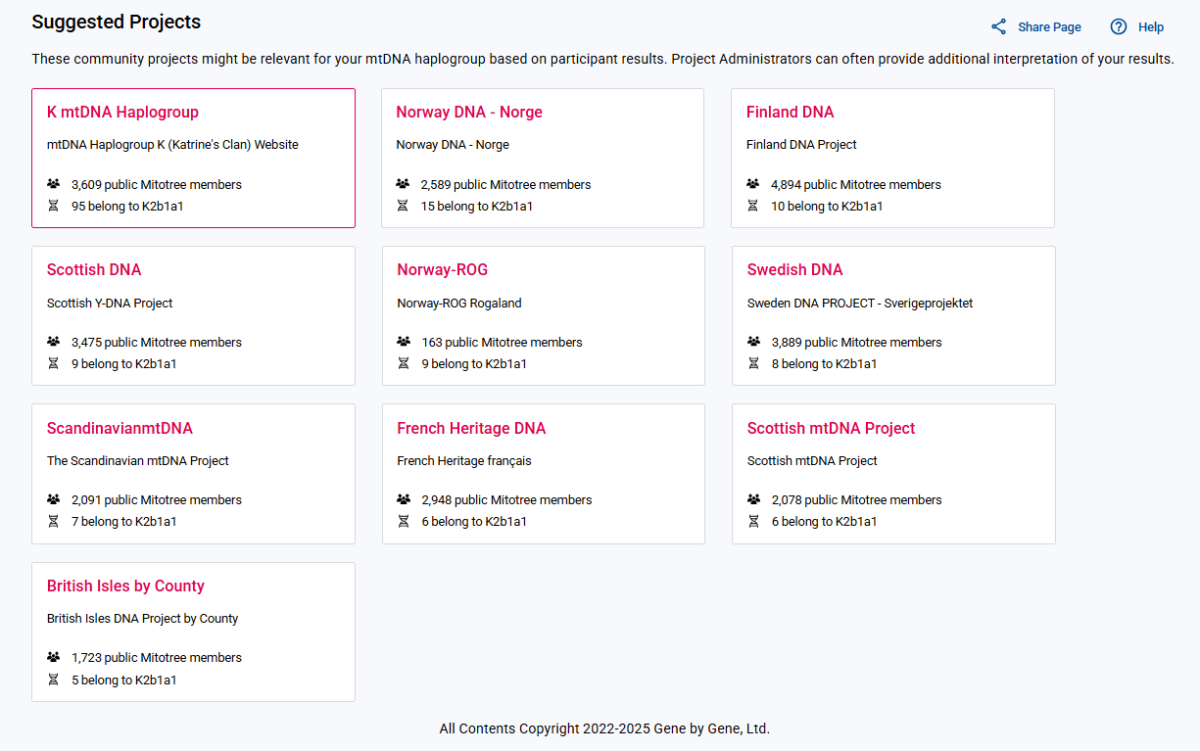Viewport: 1200px width, 751px height.
Task: Open the K mtDNA Haplogroup project
Action: [x=123, y=112]
